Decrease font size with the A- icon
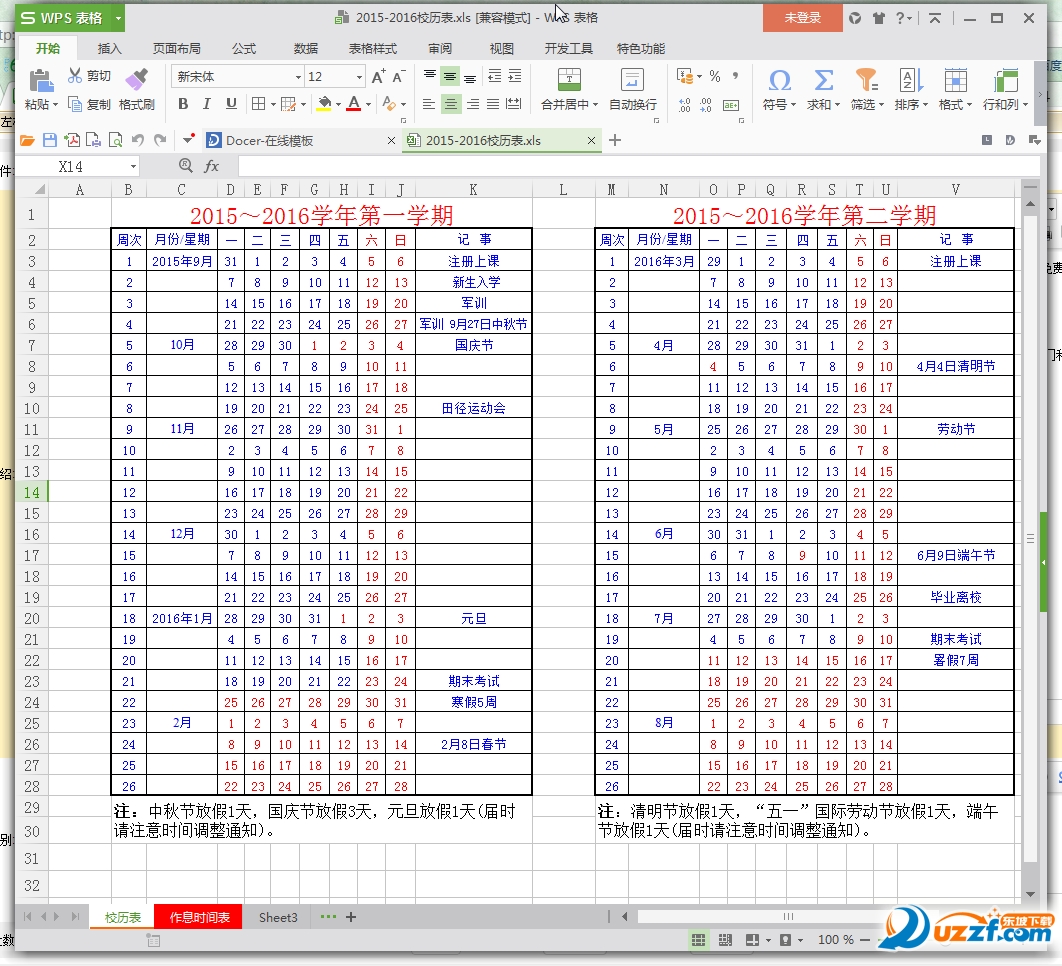 pyautogui.click(x=399, y=77)
